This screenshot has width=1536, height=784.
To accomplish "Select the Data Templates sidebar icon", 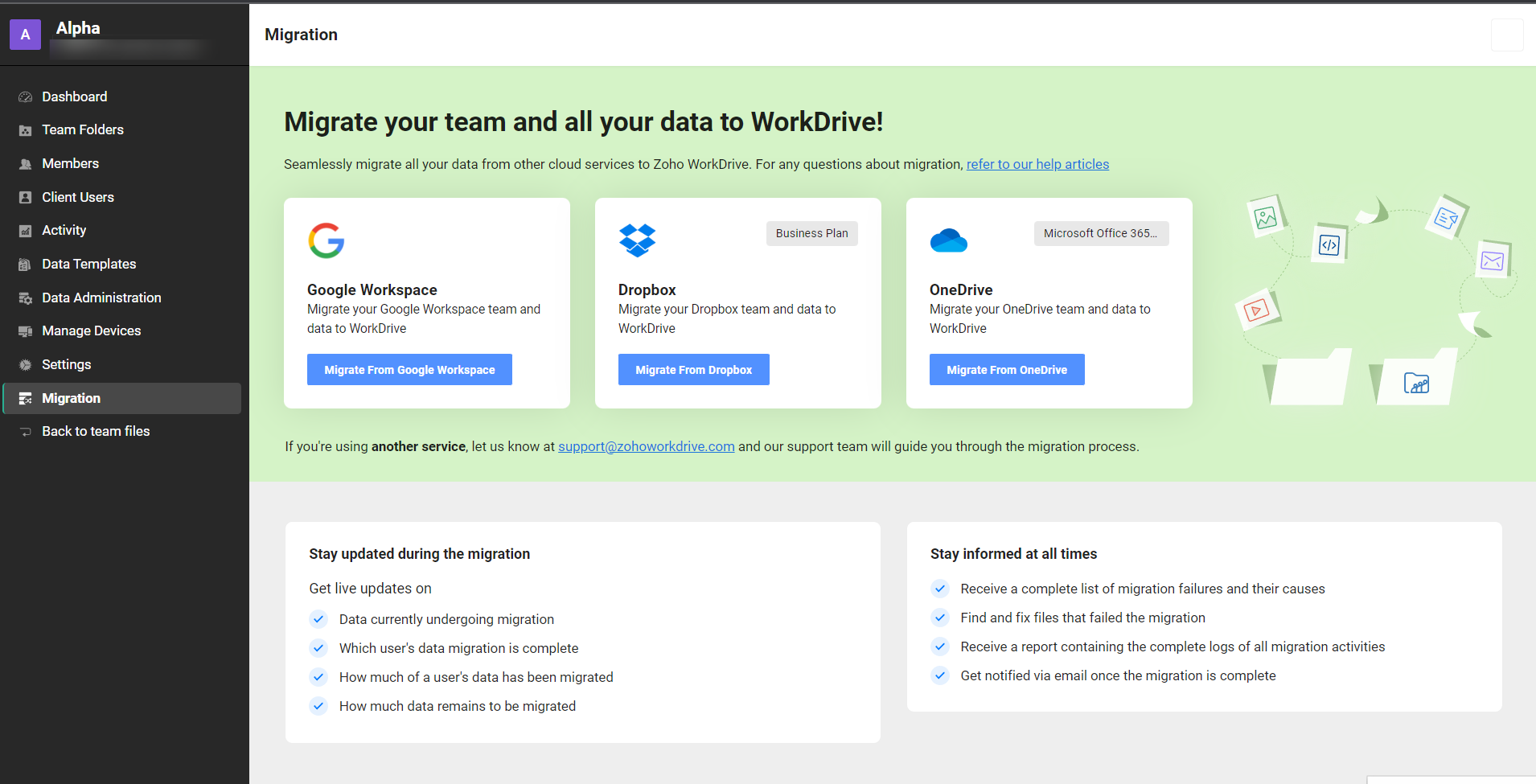I will tap(26, 265).
